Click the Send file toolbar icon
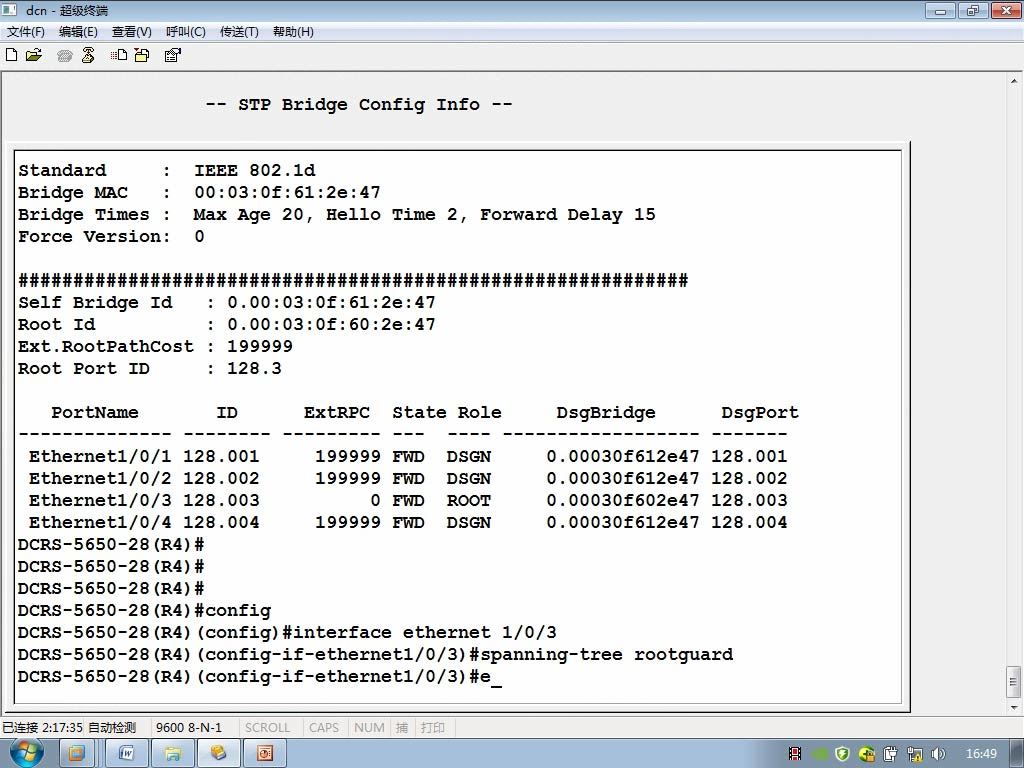 (x=119, y=56)
